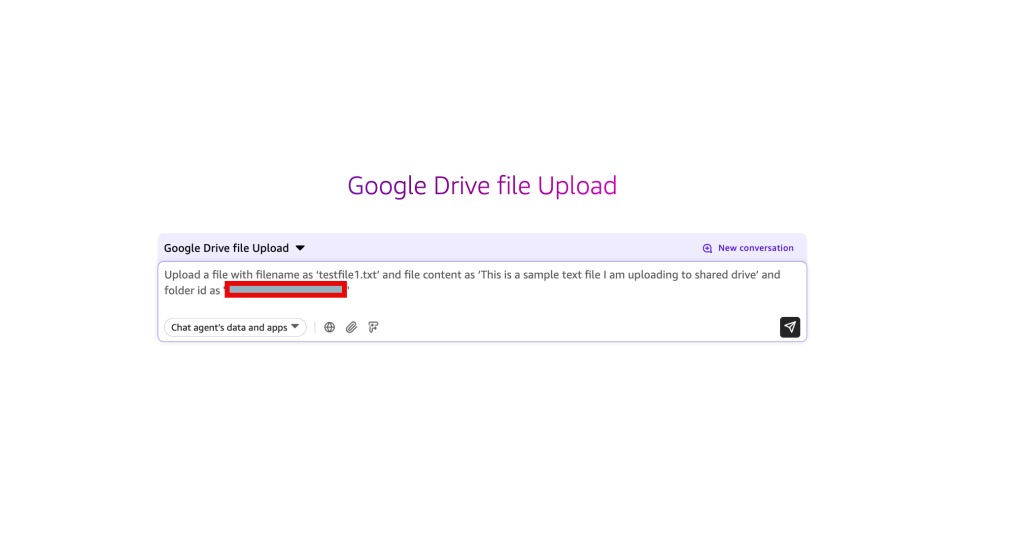
Task: Click the large purple Google Drive file Upload heading
Action: click(482, 186)
